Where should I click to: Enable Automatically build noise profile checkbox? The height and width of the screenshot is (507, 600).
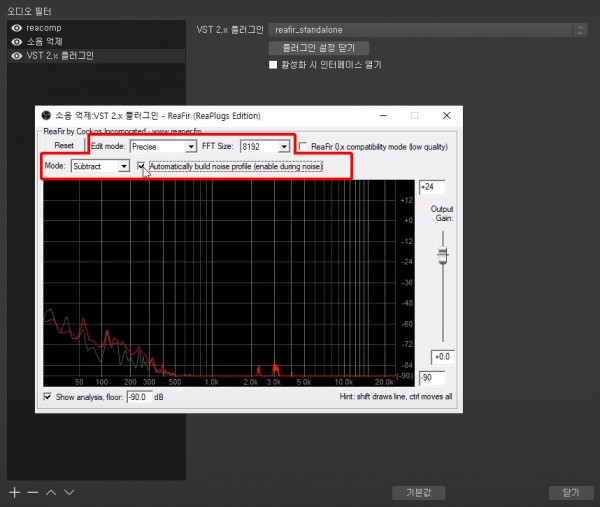click(142, 166)
